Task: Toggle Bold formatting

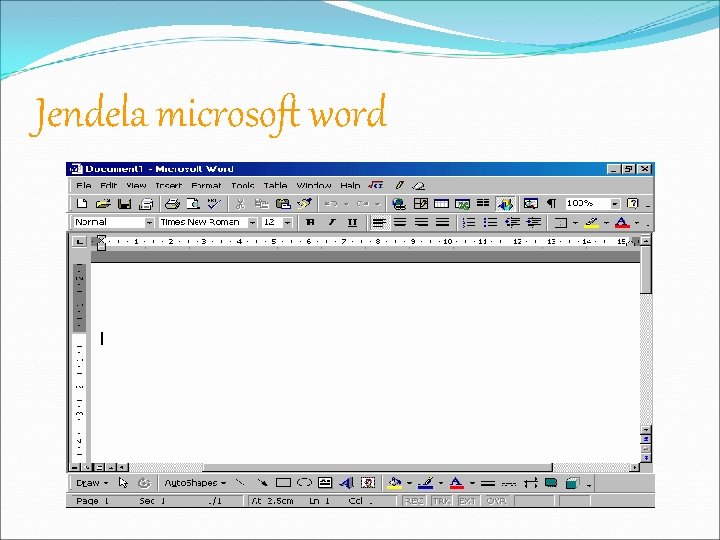Action: coord(310,223)
